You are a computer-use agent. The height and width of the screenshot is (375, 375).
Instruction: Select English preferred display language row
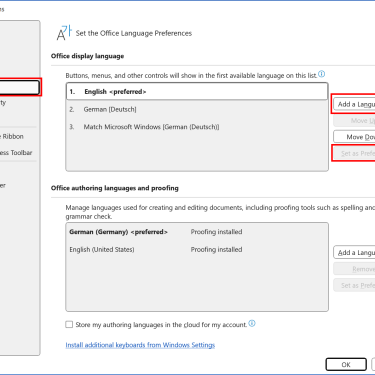coord(197,92)
